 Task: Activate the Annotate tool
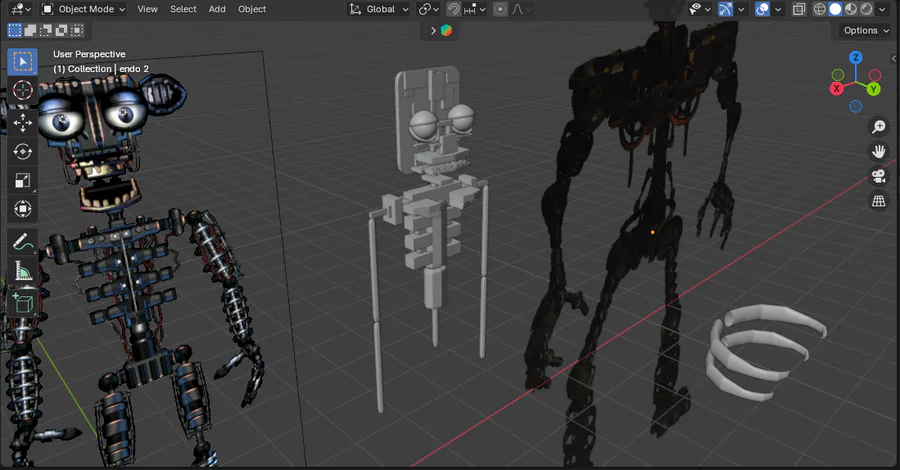(x=22, y=242)
